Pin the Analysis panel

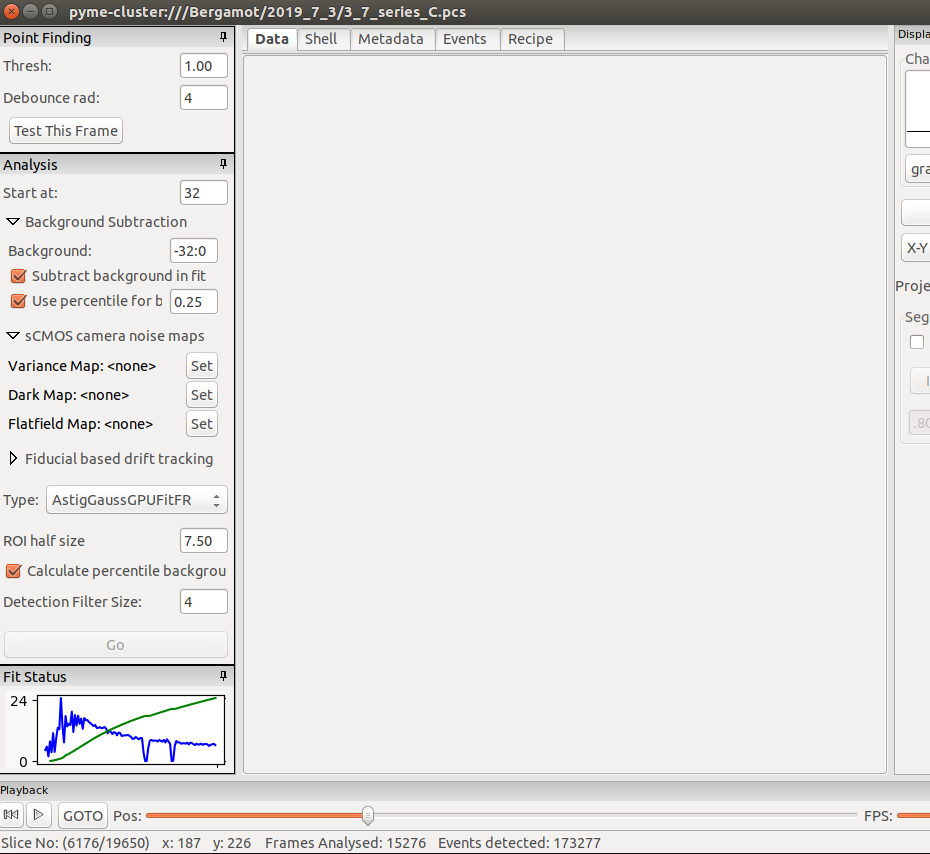point(223,164)
